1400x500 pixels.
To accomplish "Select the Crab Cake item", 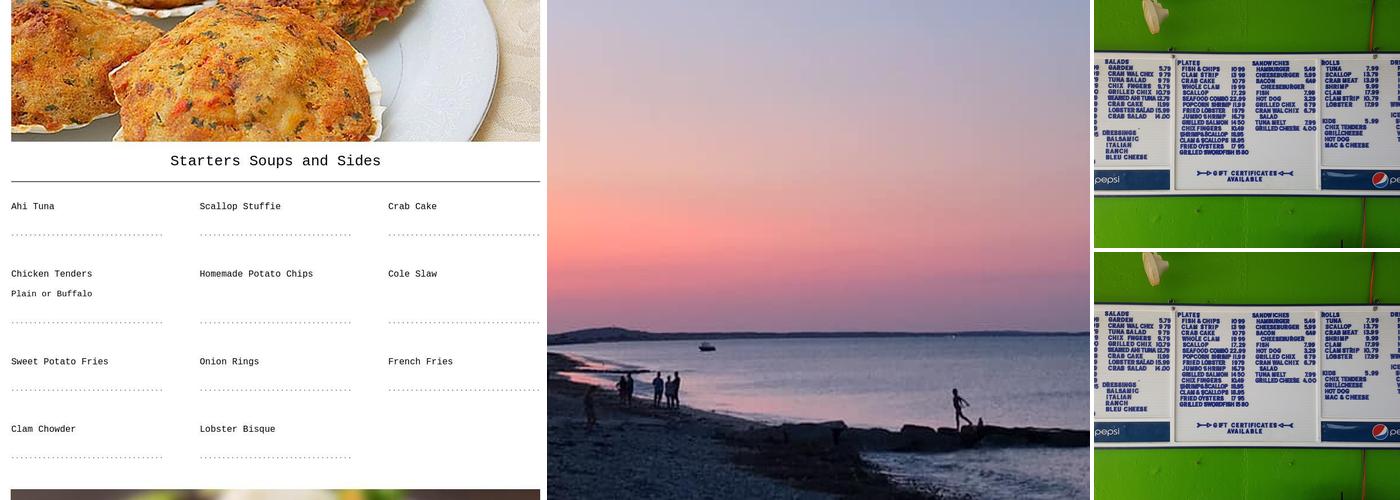I will point(412,207).
